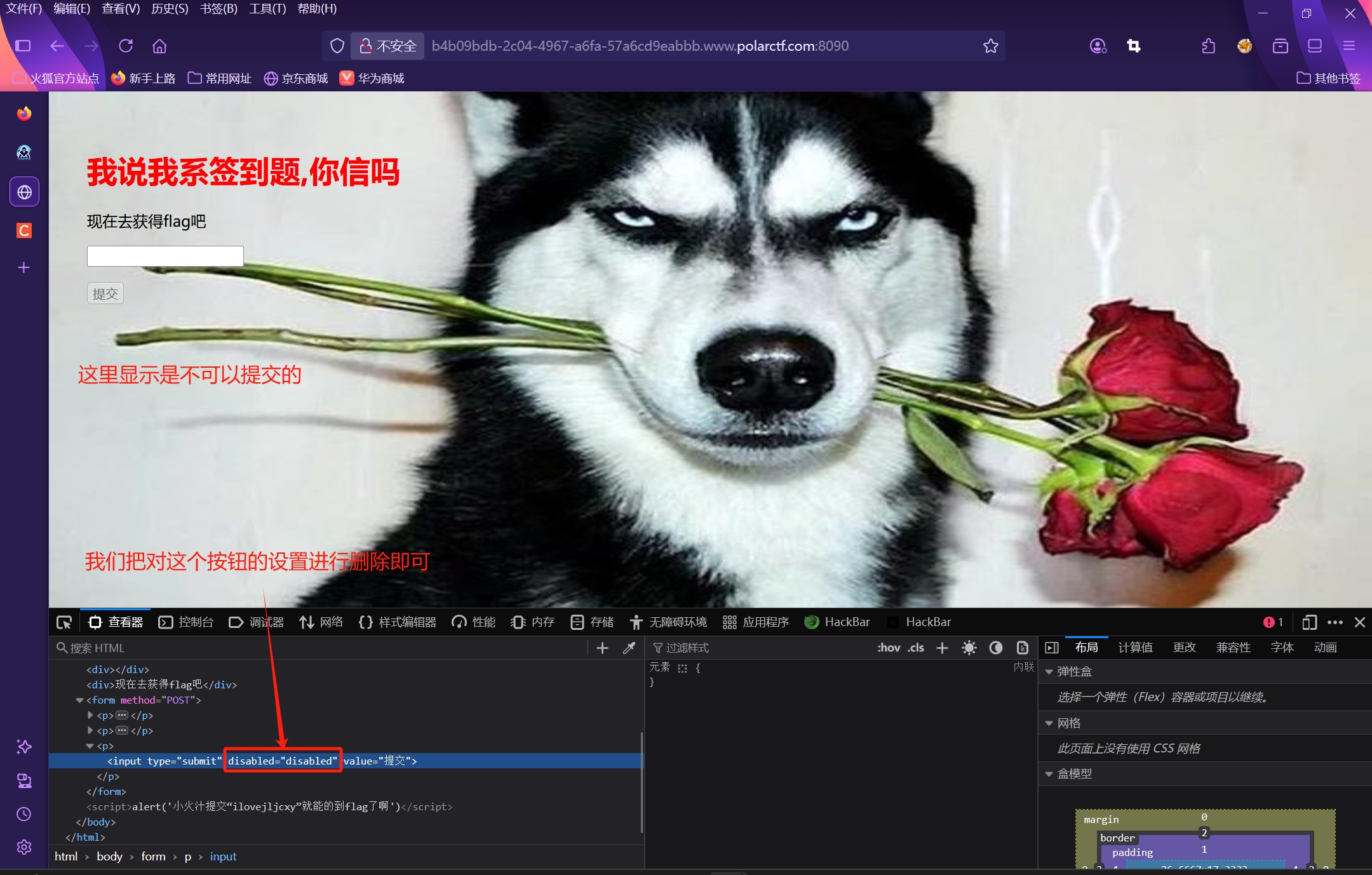Toggle the .cls classes panel
The width and height of the screenshot is (1372, 875).
[x=915, y=648]
